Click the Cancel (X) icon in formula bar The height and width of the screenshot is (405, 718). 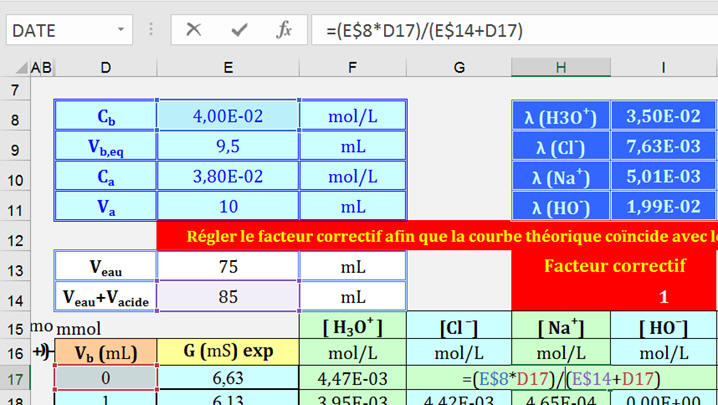tap(194, 30)
